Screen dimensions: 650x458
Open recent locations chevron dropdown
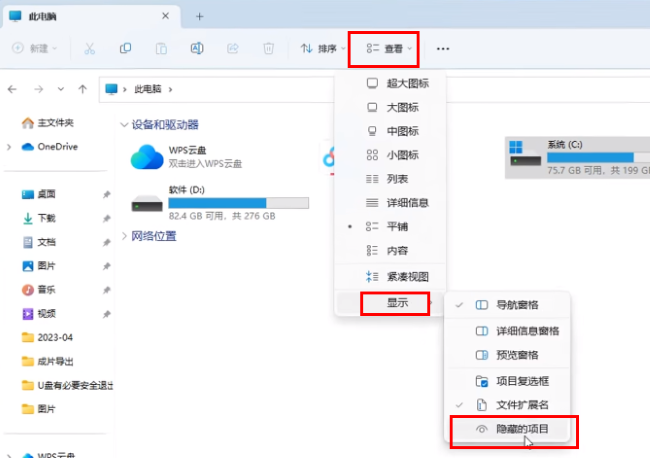61,89
